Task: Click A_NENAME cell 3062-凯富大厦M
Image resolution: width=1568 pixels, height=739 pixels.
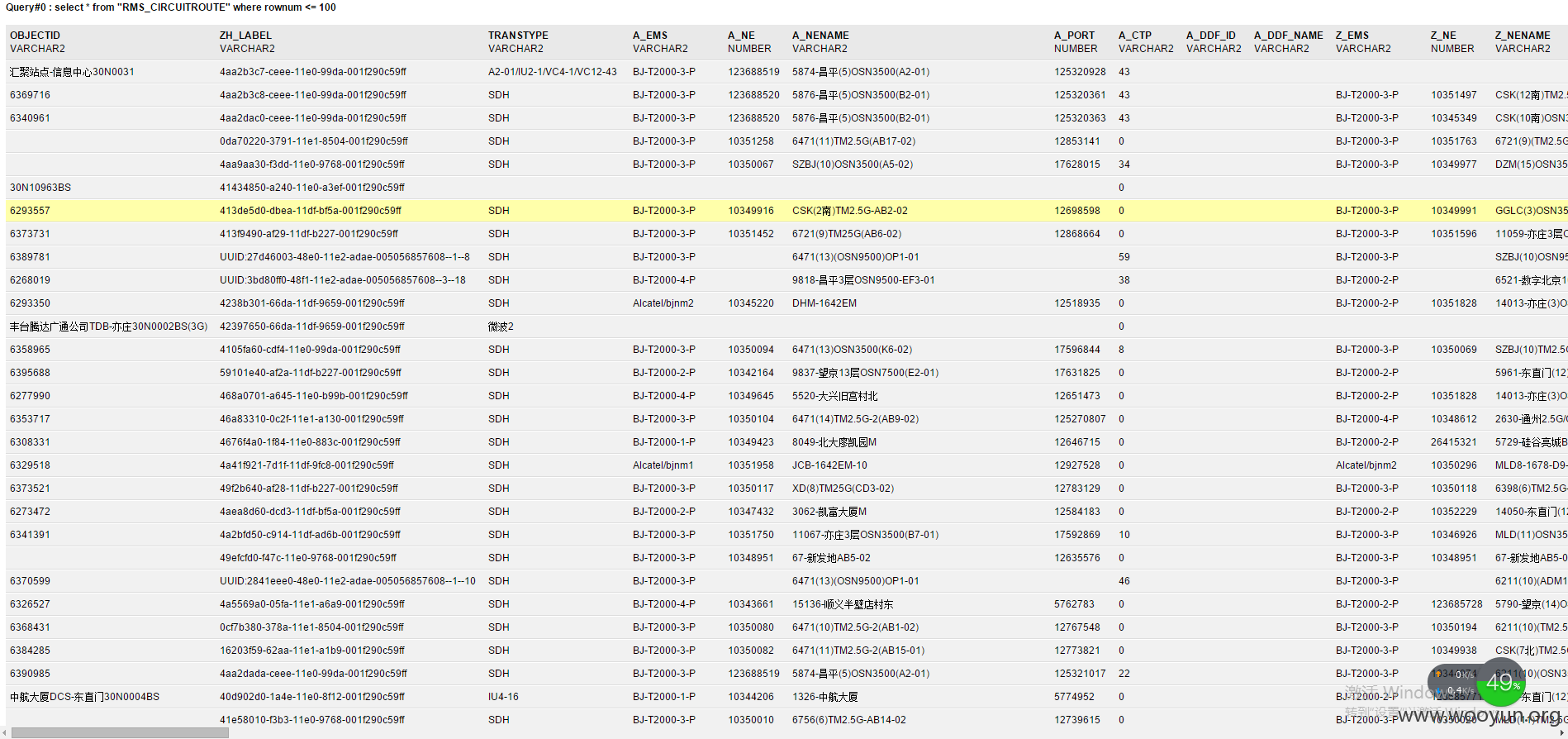Action: 829,512
